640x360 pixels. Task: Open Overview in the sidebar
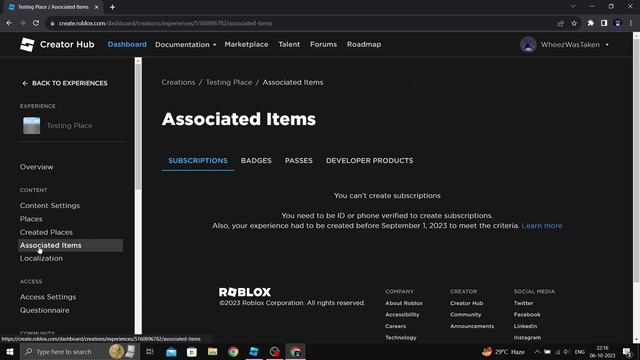tap(36, 167)
